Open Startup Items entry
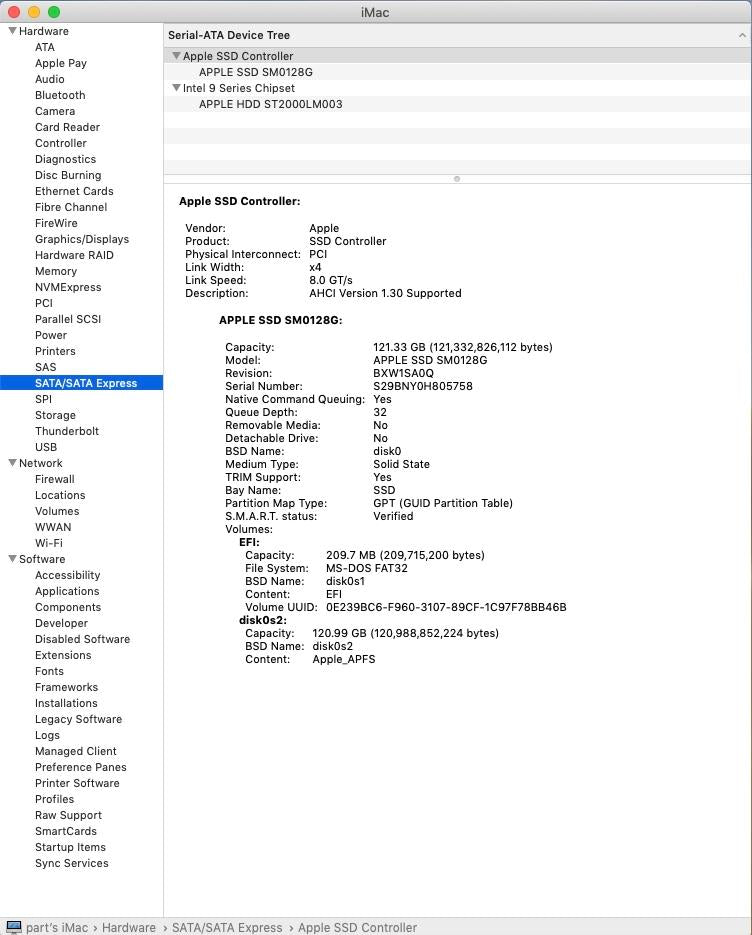 click(70, 847)
